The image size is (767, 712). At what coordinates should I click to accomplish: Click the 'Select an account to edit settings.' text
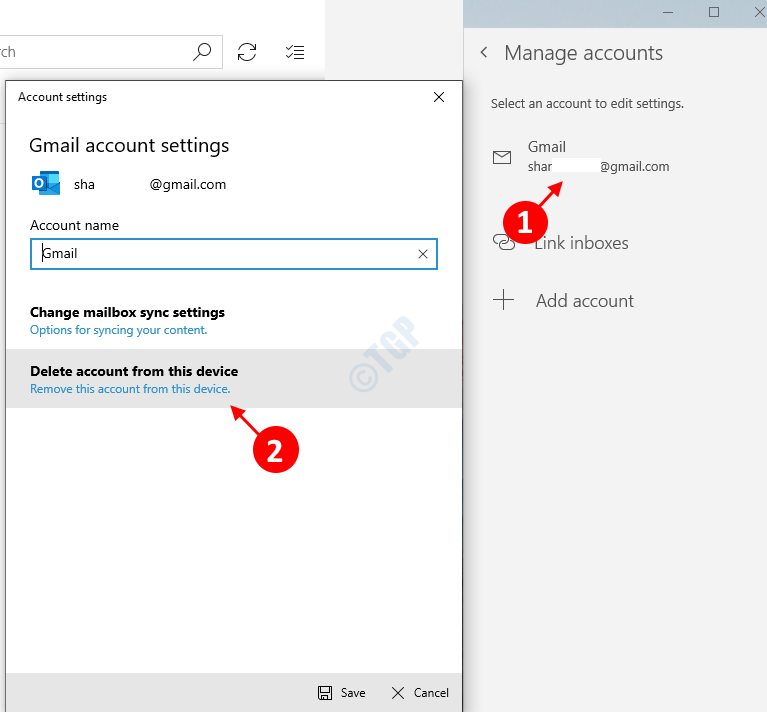point(587,104)
